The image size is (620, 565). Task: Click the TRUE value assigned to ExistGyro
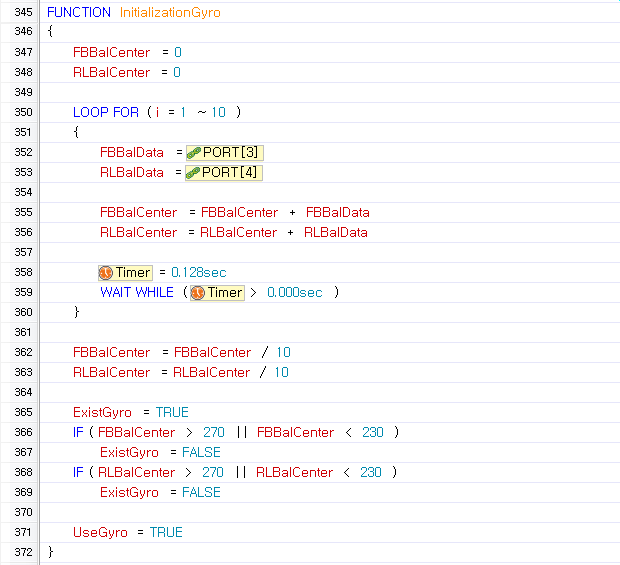click(172, 412)
